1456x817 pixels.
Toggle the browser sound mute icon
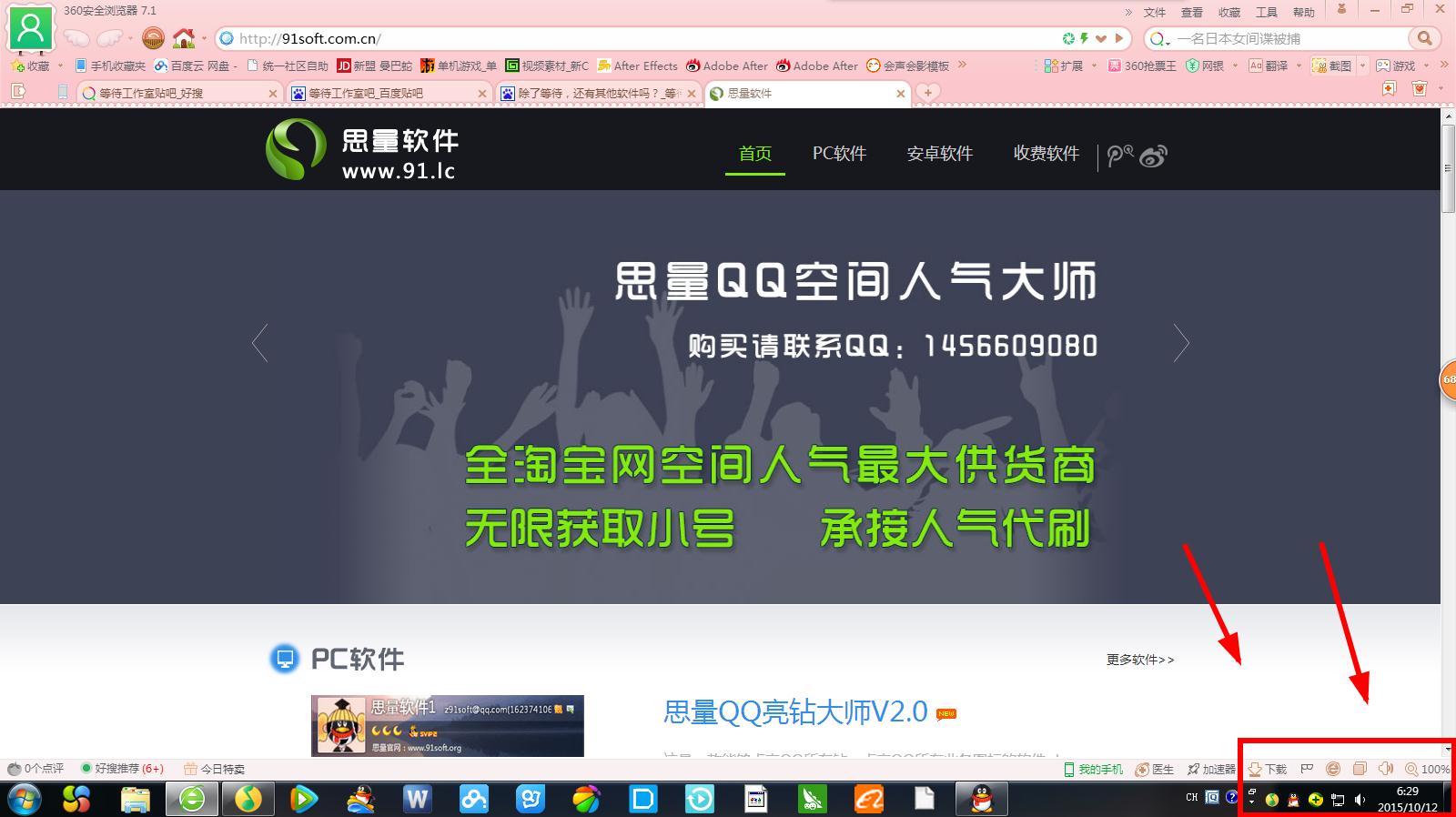click(x=1386, y=769)
